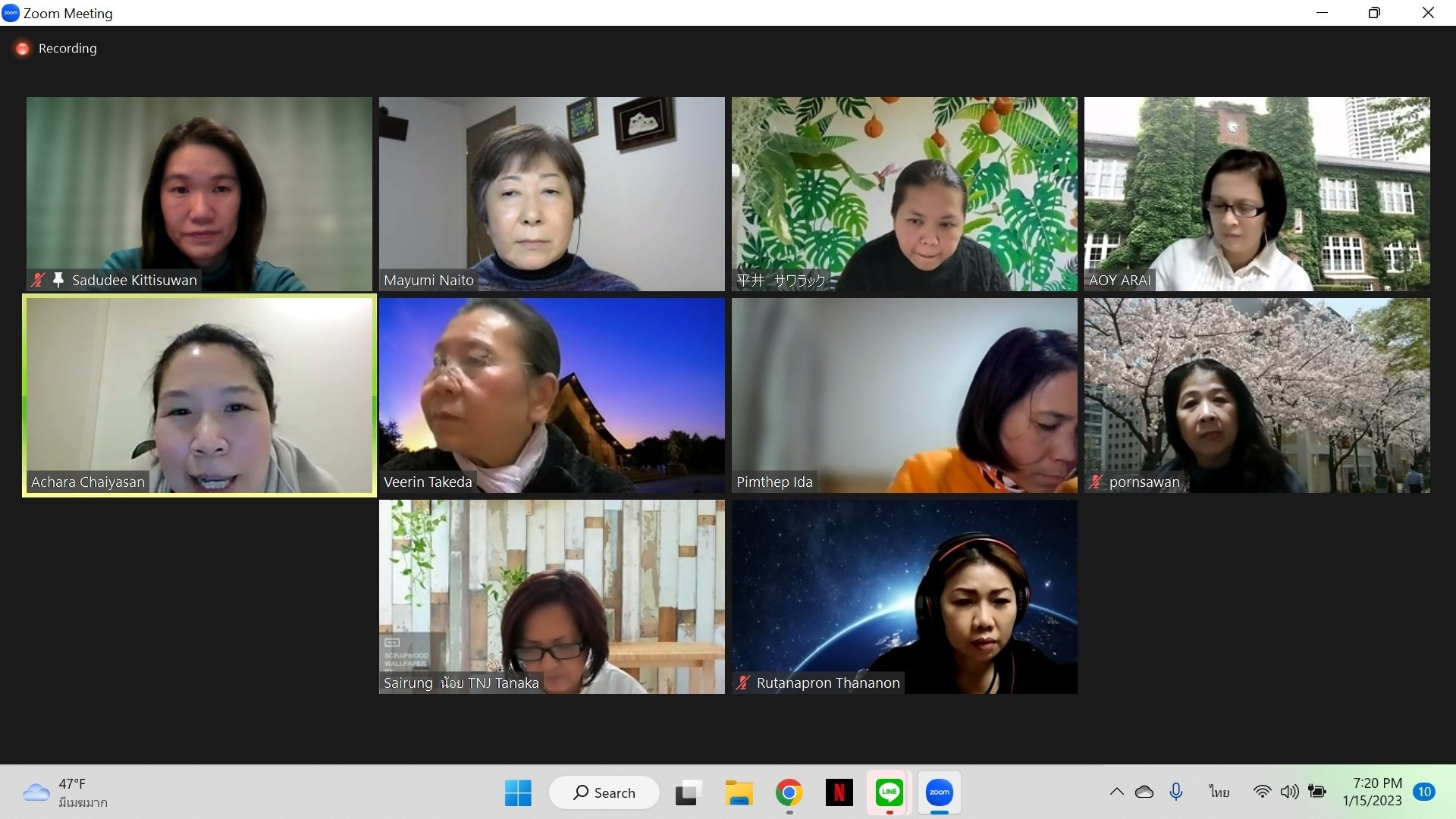The height and width of the screenshot is (819, 1456).
Task: Click the taskbar Search box
Action: coord(604,792)
